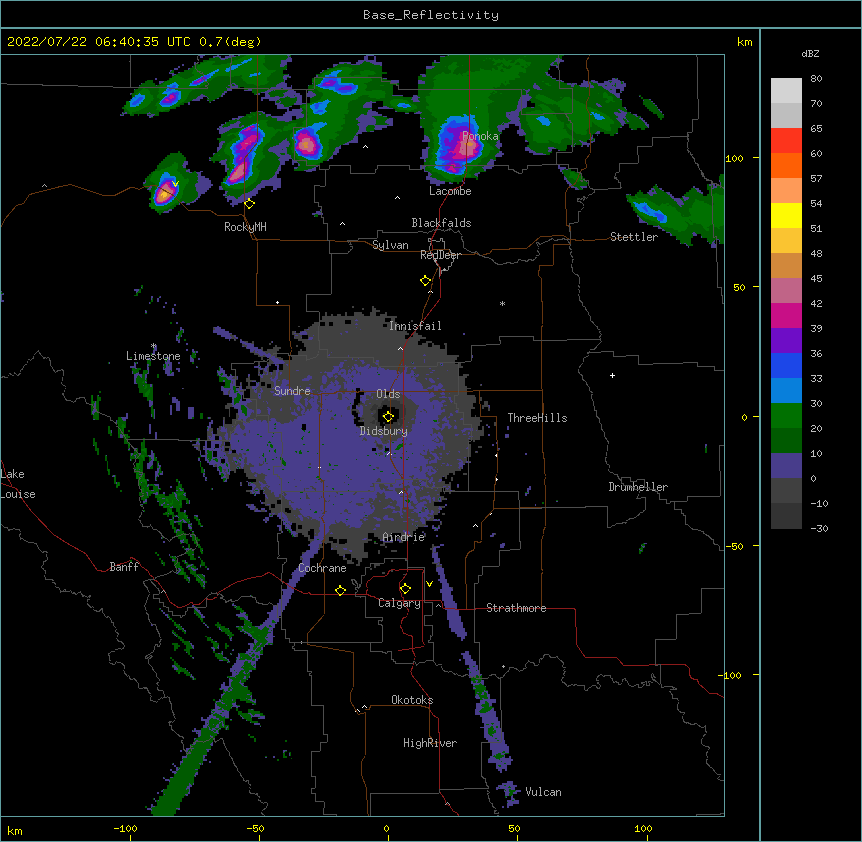
Task: Click the Lake Louise label
Action: 18,484
